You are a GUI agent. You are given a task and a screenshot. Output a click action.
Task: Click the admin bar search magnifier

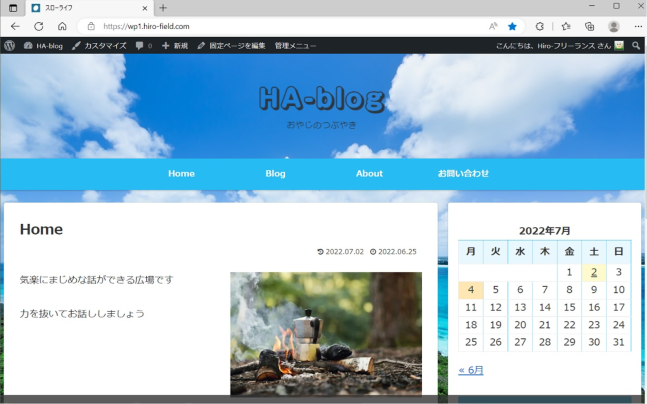pos(636,46)
